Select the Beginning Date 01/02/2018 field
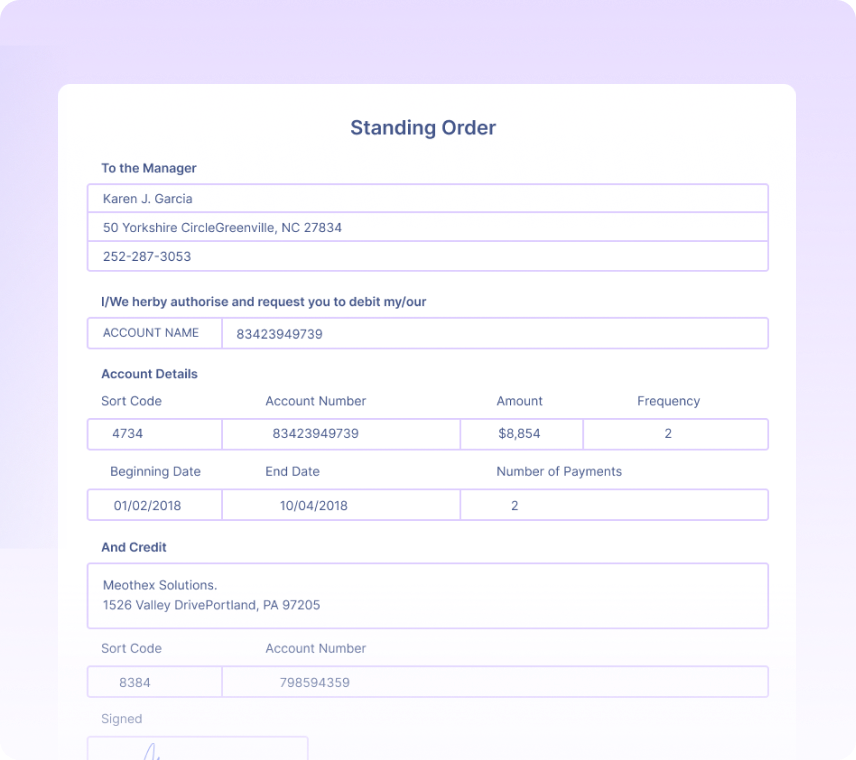 [x=153, y=505]
